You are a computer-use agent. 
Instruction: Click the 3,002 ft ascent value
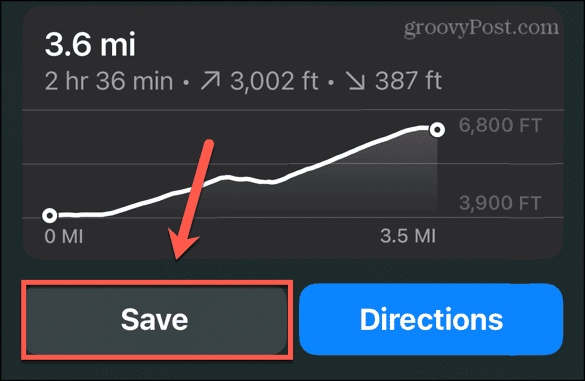click(x=274, y=81)
